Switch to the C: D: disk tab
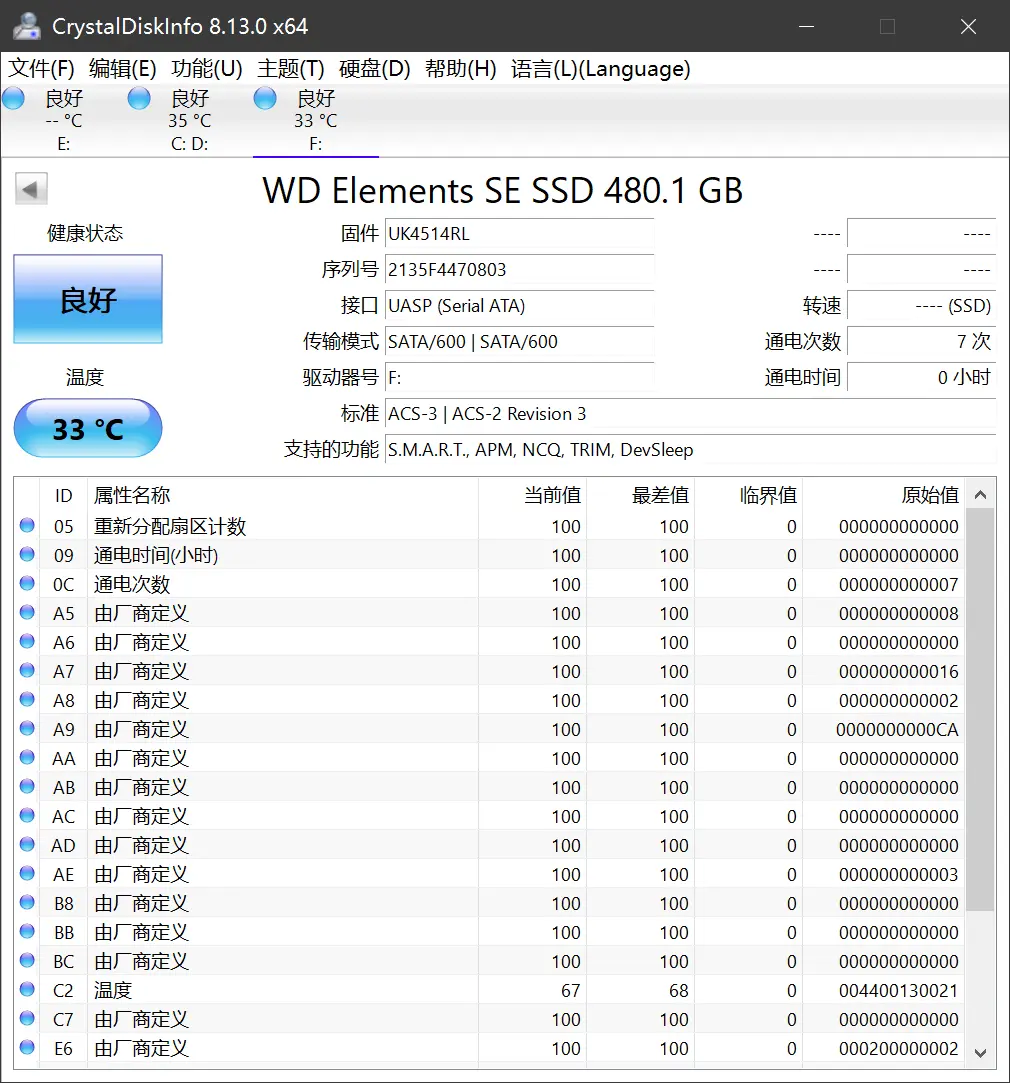Viewport: 1010px width, 1083px height. 189,121
